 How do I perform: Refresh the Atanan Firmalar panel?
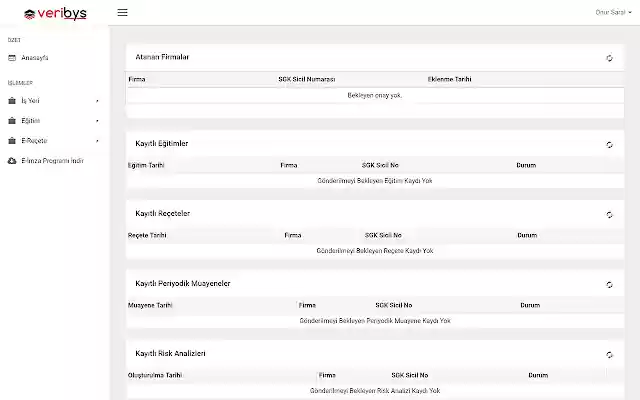point(609,58)
